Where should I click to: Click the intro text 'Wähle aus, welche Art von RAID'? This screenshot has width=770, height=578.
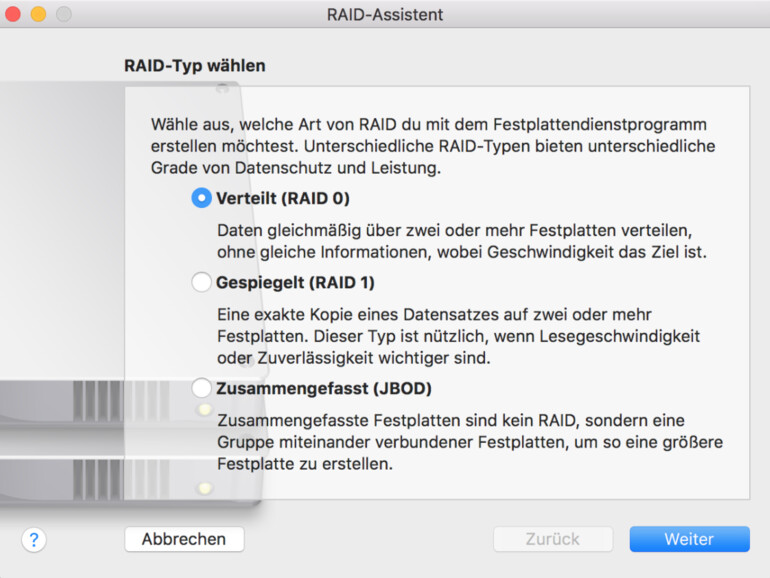pyautogui.click(x=274, y=124)
